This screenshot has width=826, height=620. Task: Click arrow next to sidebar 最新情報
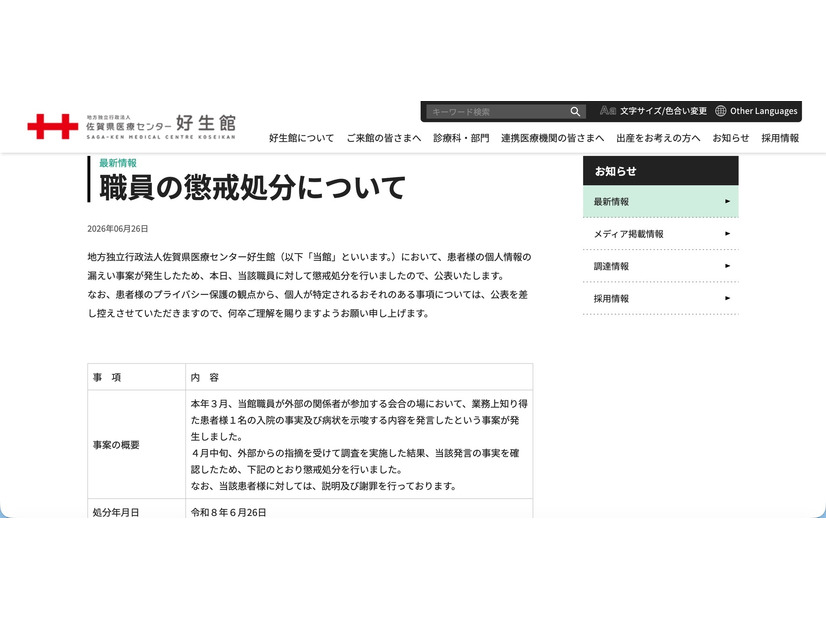tap(727, 201)
